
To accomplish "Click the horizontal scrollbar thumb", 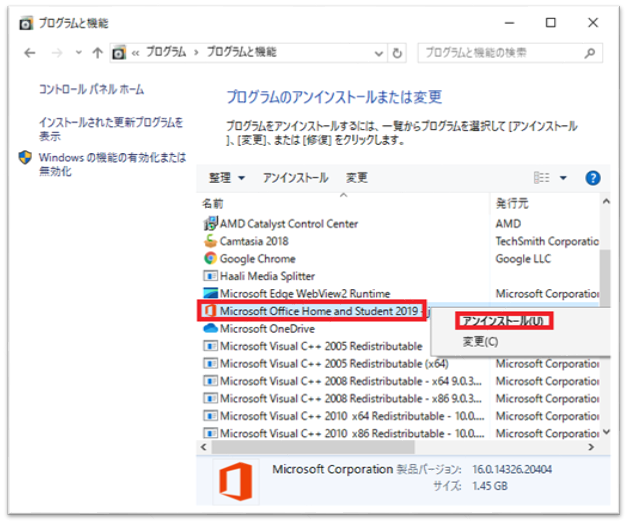I will tap(313, 447).
